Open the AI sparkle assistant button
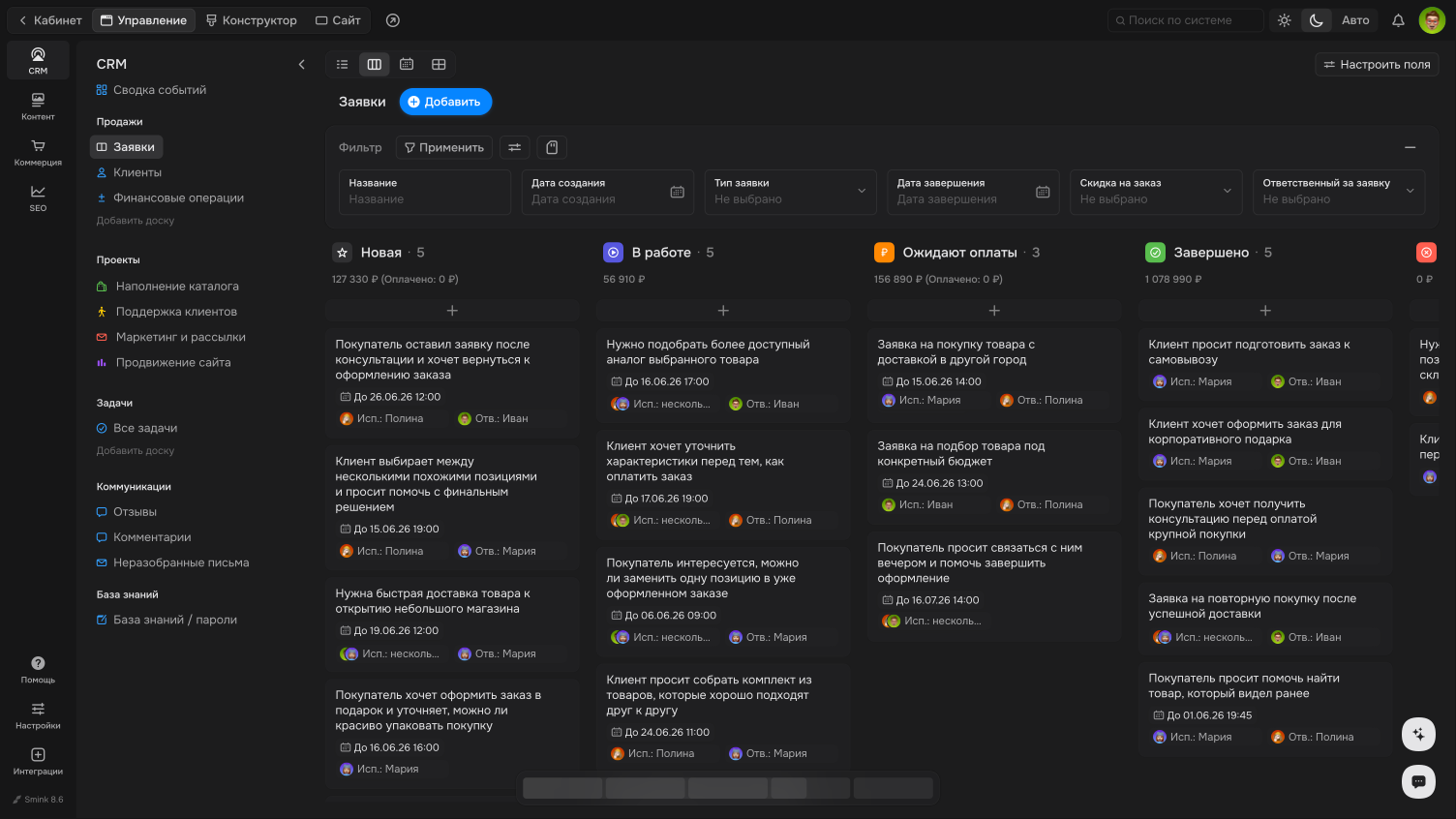Image resolution: width=1456 pixels, height=819 pixels. (x=1418, y=734)
